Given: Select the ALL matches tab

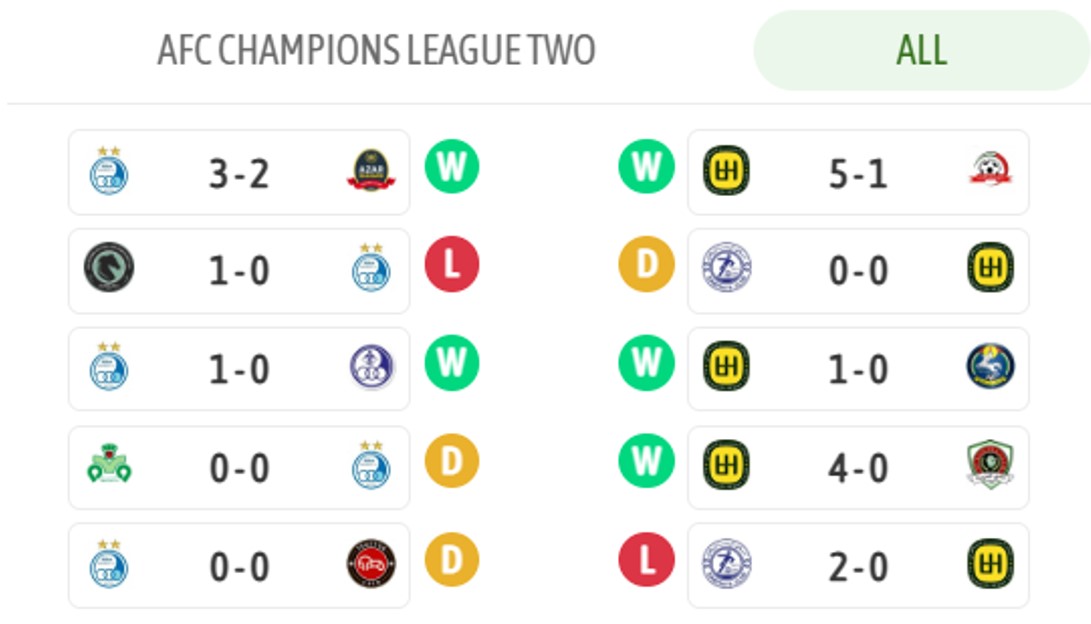Looking at the screenshot, I should pyautogui.click(x=920, y=50).
